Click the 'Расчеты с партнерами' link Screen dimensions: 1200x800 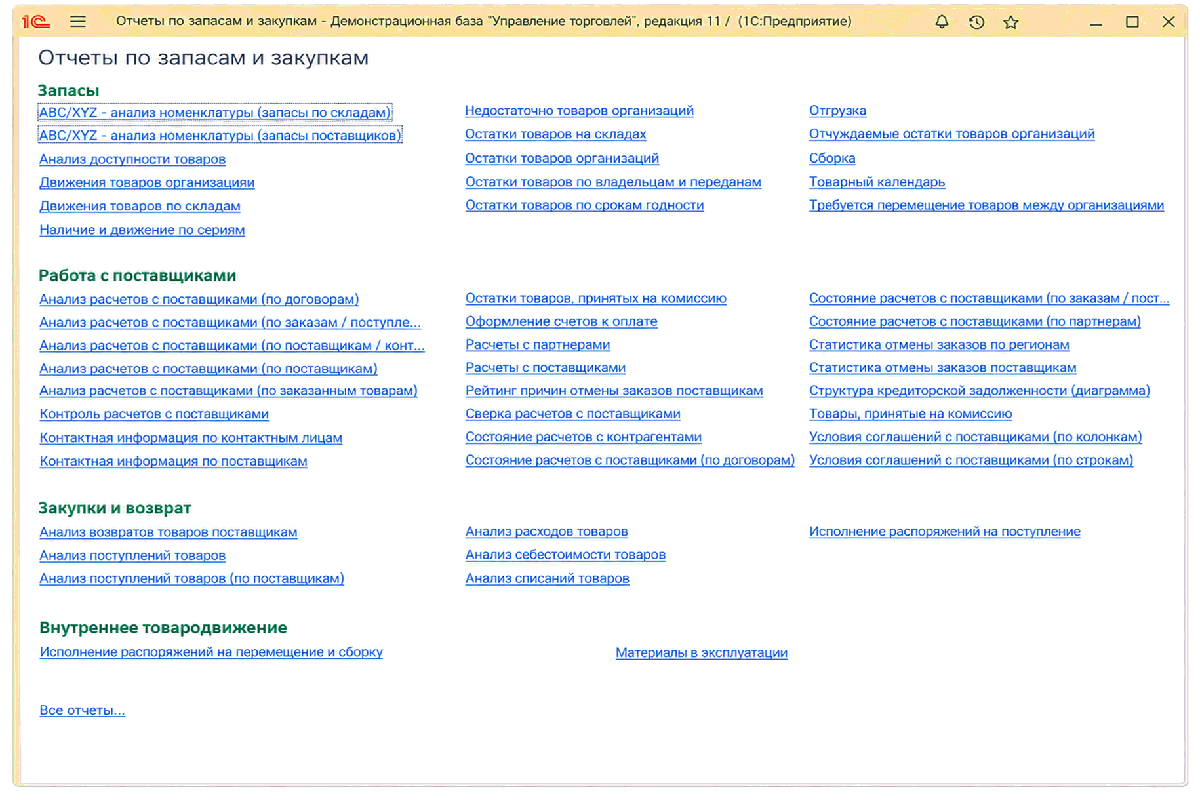[x=538, y=345]
